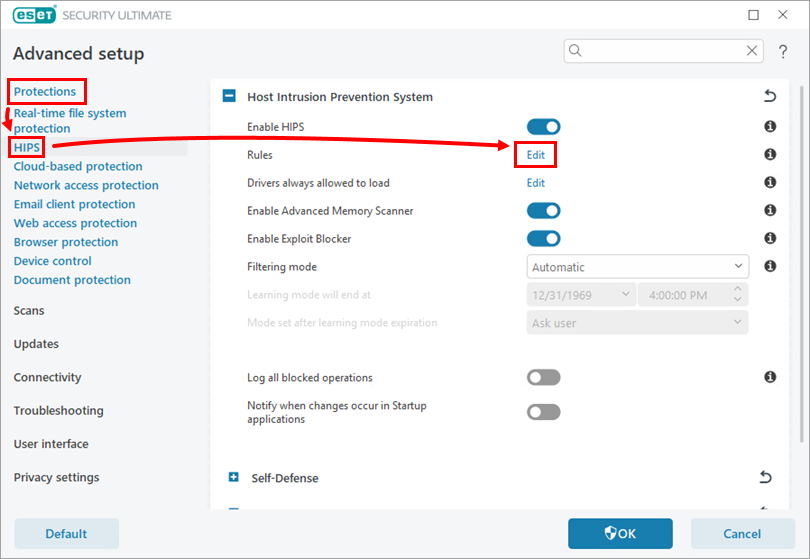This screenshot has height=559, width=810.
Task: Open the Connectivity category
Action: pos(48,377)
